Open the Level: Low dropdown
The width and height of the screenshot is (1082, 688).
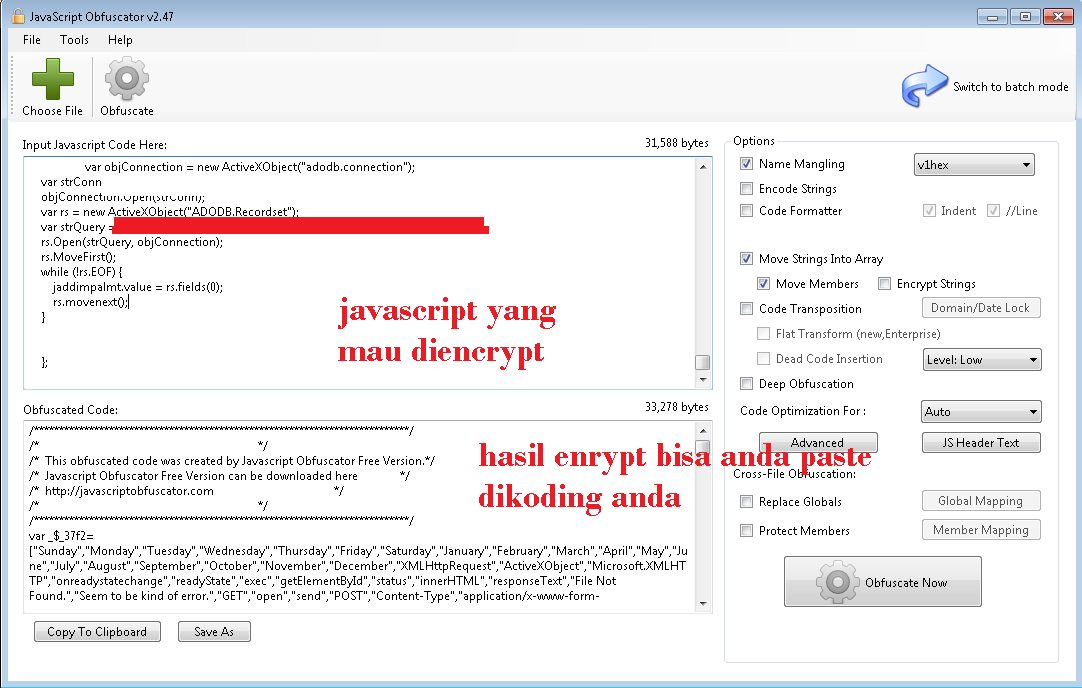pos(982,360)
